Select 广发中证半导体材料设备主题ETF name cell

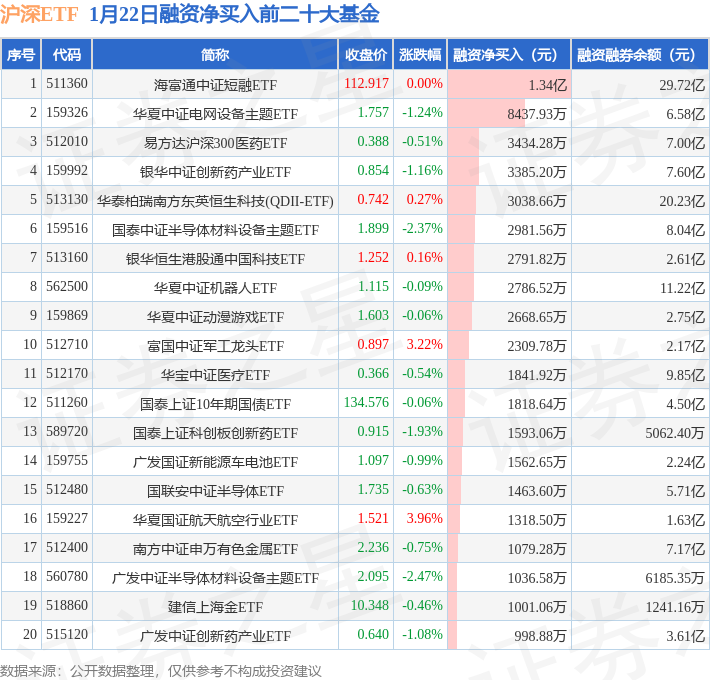pos(215,578)
